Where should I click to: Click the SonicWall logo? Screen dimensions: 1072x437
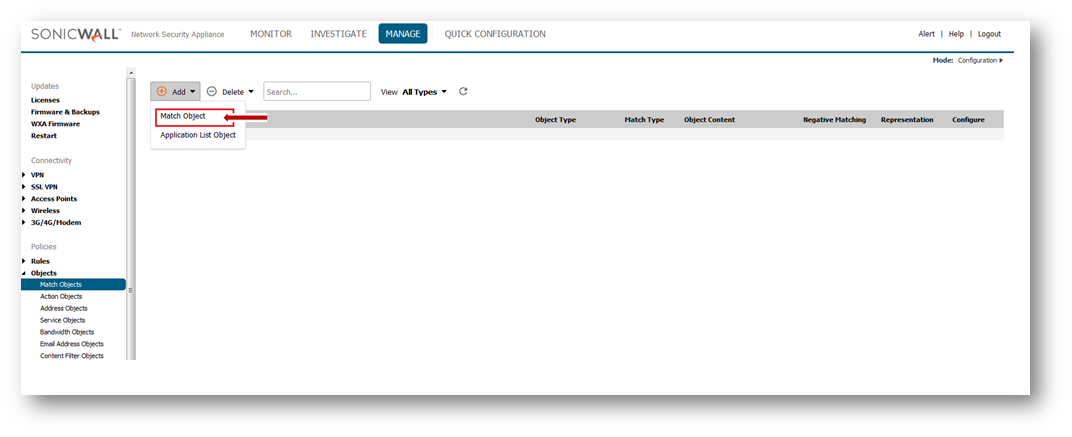(76, 34)
